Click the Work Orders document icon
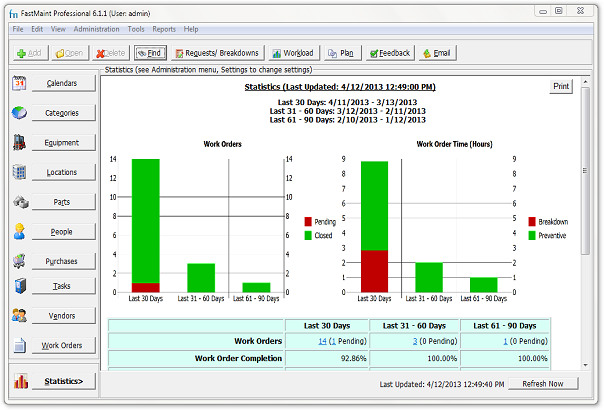Viewport: 604px width, 410px height. pos(19,345)
